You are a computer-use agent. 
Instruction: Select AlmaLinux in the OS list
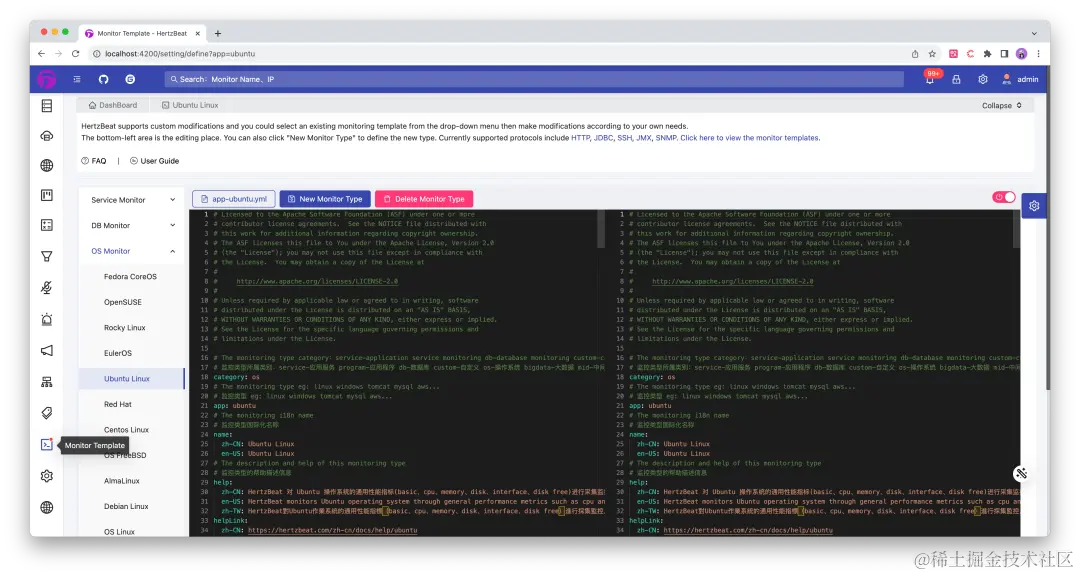122,480
